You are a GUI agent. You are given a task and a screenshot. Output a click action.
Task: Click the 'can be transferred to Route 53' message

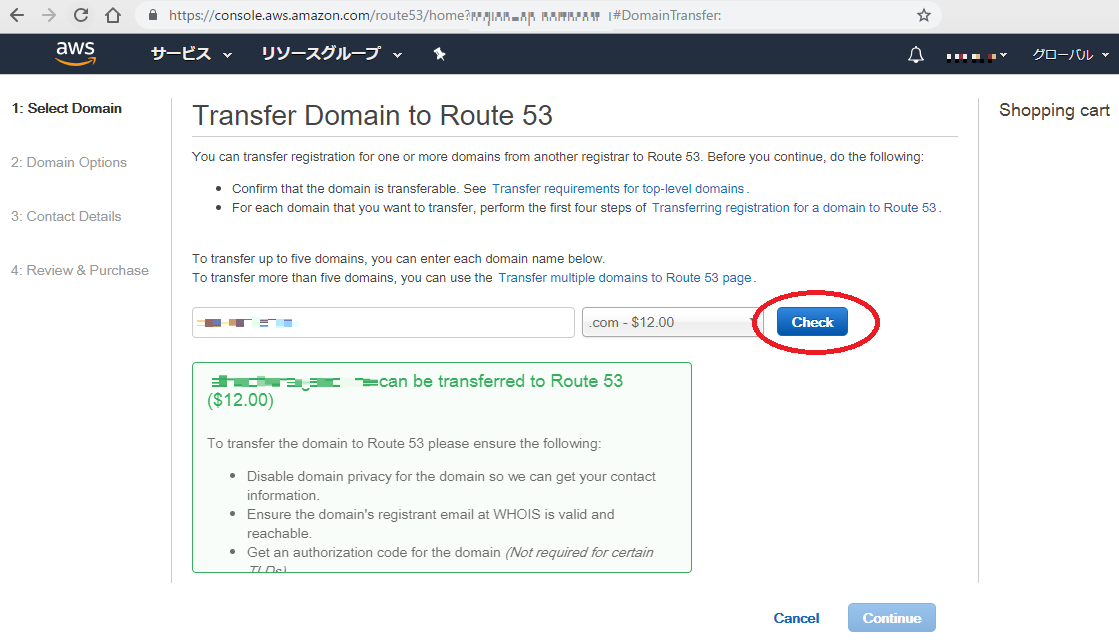[415, 390]
